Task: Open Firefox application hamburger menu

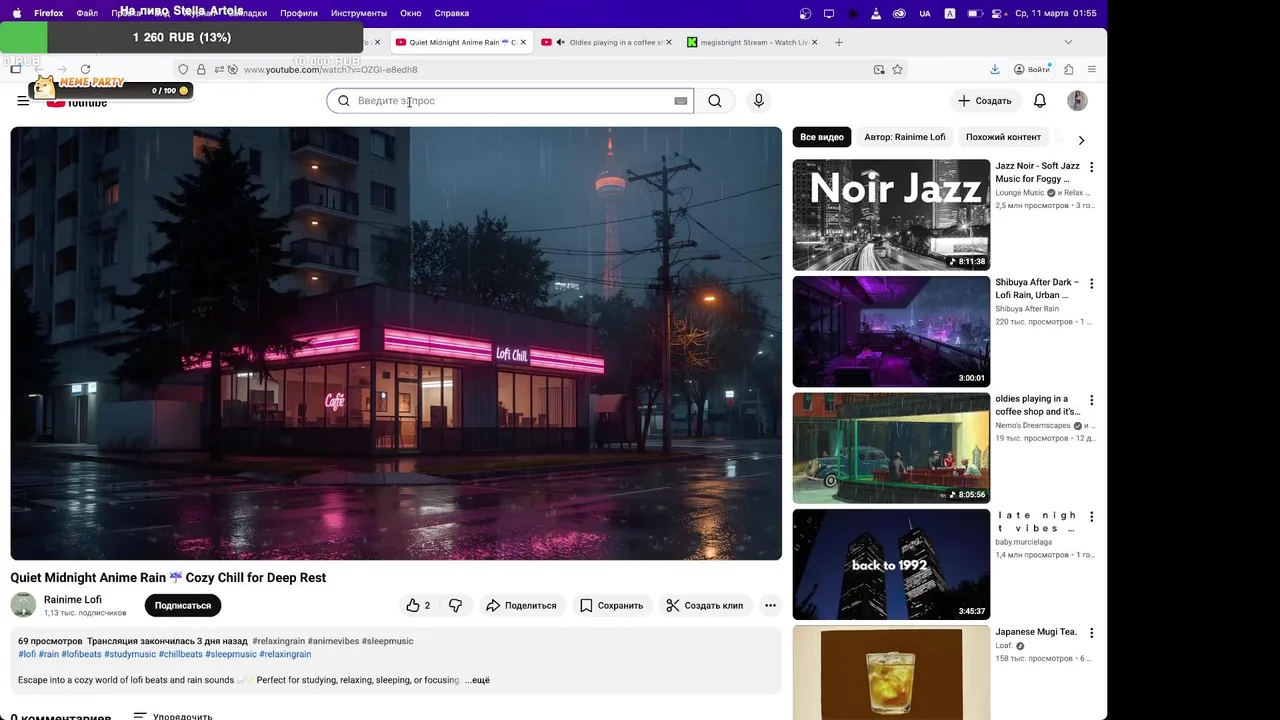Action: click(x=1091, y=69)
